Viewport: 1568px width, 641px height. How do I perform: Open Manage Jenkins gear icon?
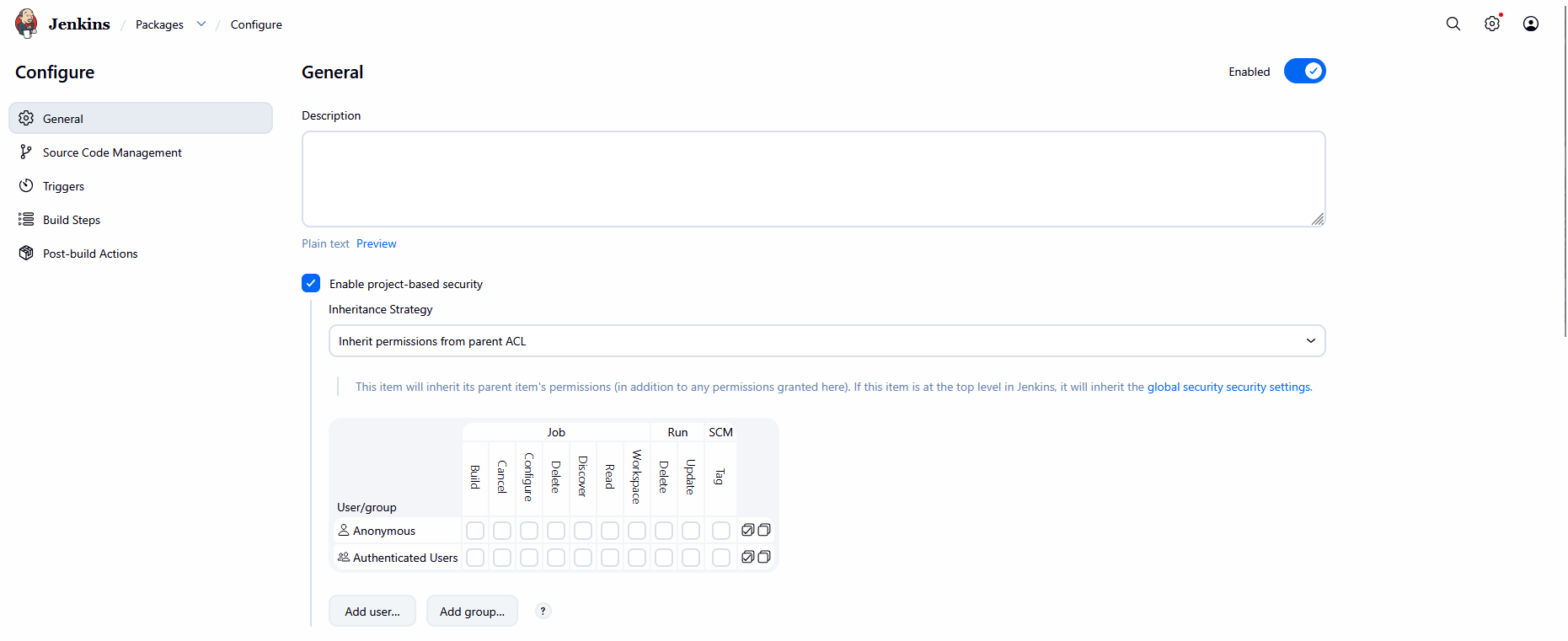1492,24
